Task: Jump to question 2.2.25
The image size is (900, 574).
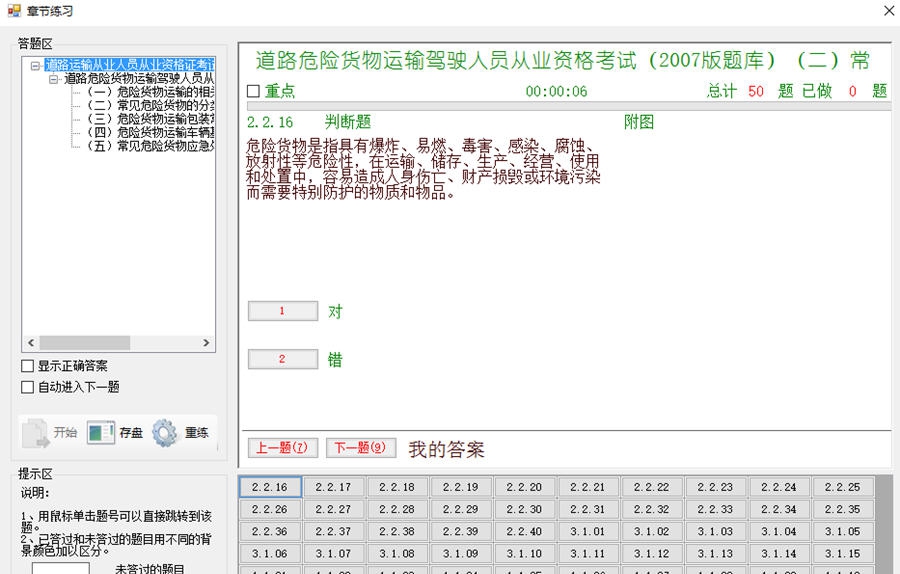Action: 843,487
